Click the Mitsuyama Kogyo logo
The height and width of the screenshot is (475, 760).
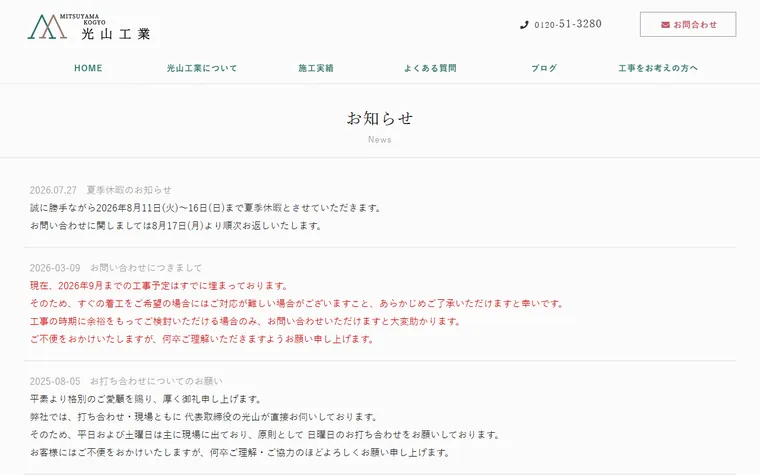[x=89, y=27]
